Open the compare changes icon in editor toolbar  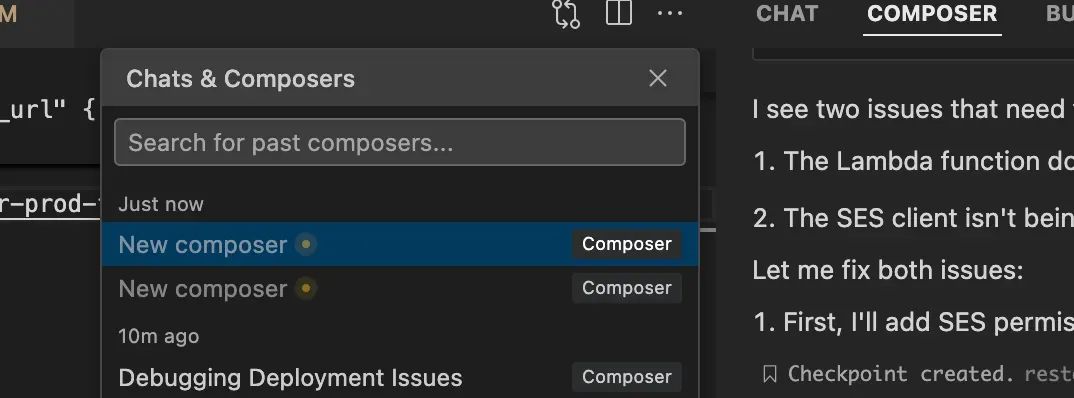(566, 14)
